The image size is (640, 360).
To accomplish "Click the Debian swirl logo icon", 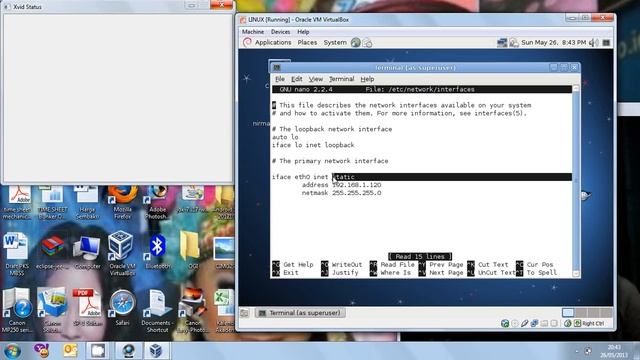I will tap(247, 42).
